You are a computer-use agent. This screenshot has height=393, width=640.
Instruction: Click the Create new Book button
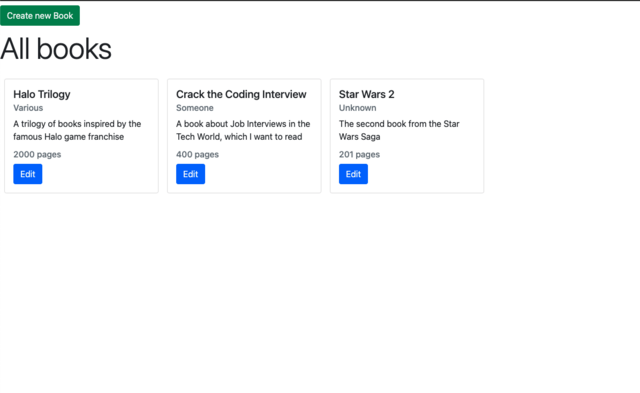(x=40, y=16)
